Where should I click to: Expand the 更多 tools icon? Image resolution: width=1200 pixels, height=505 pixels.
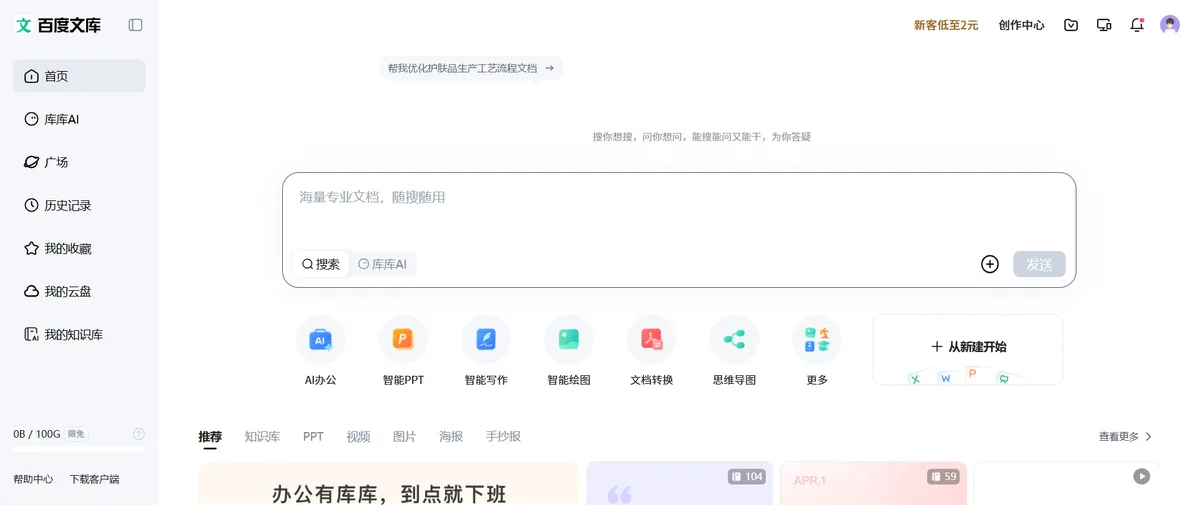pos(817,340)
